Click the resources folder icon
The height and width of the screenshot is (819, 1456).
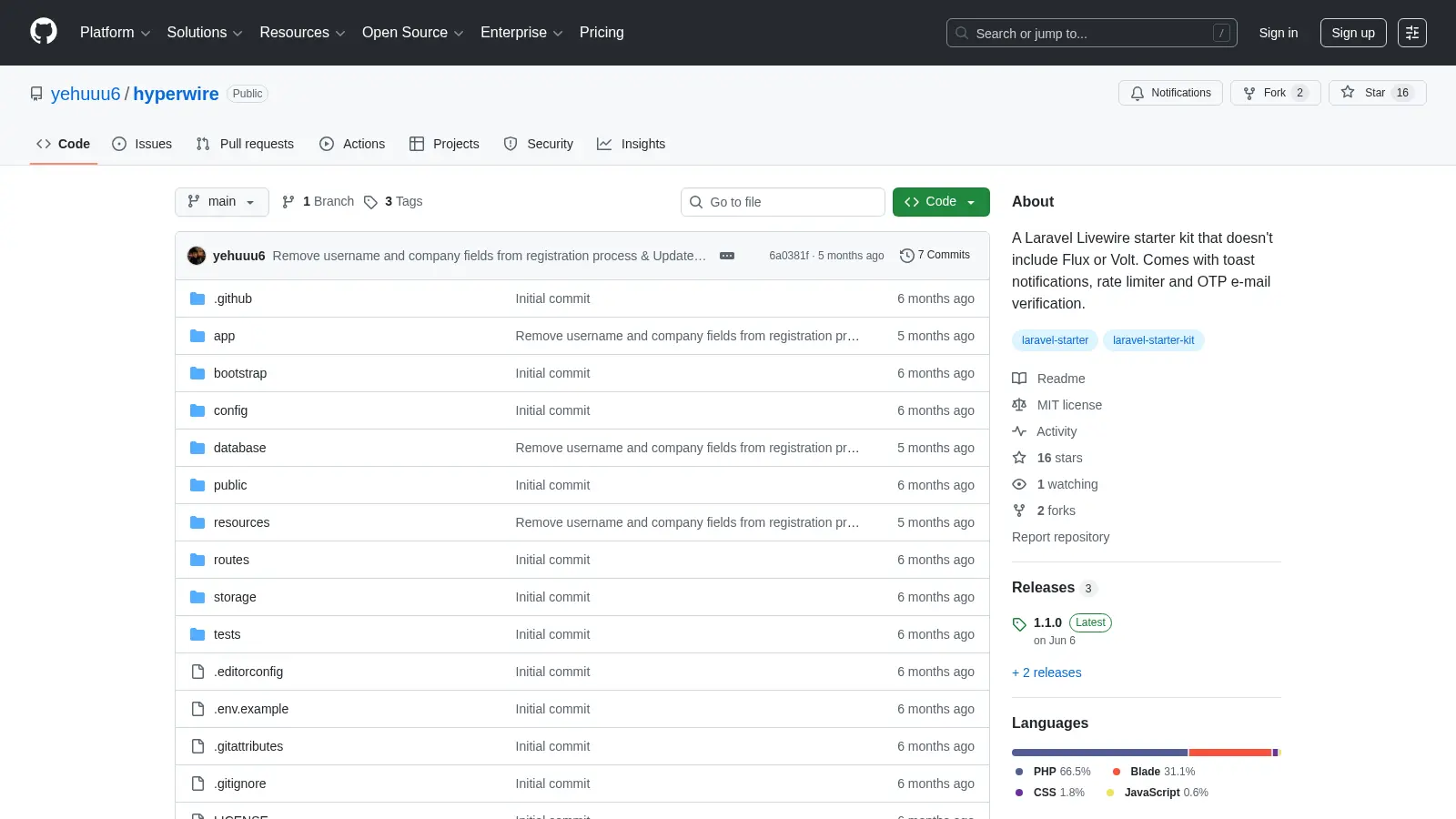(x=197, y=522)
